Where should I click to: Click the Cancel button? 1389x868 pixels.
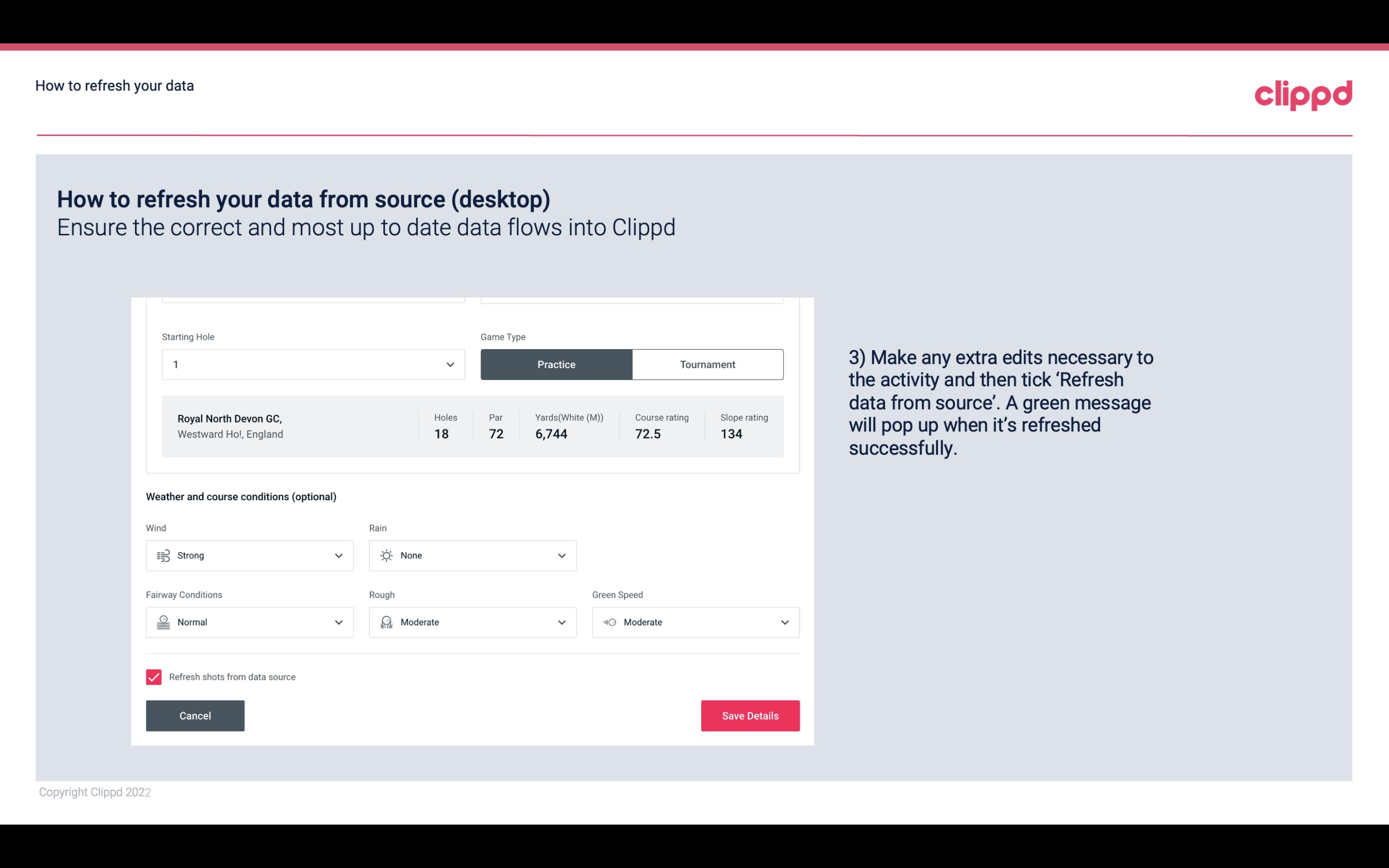tap(195, 716)
